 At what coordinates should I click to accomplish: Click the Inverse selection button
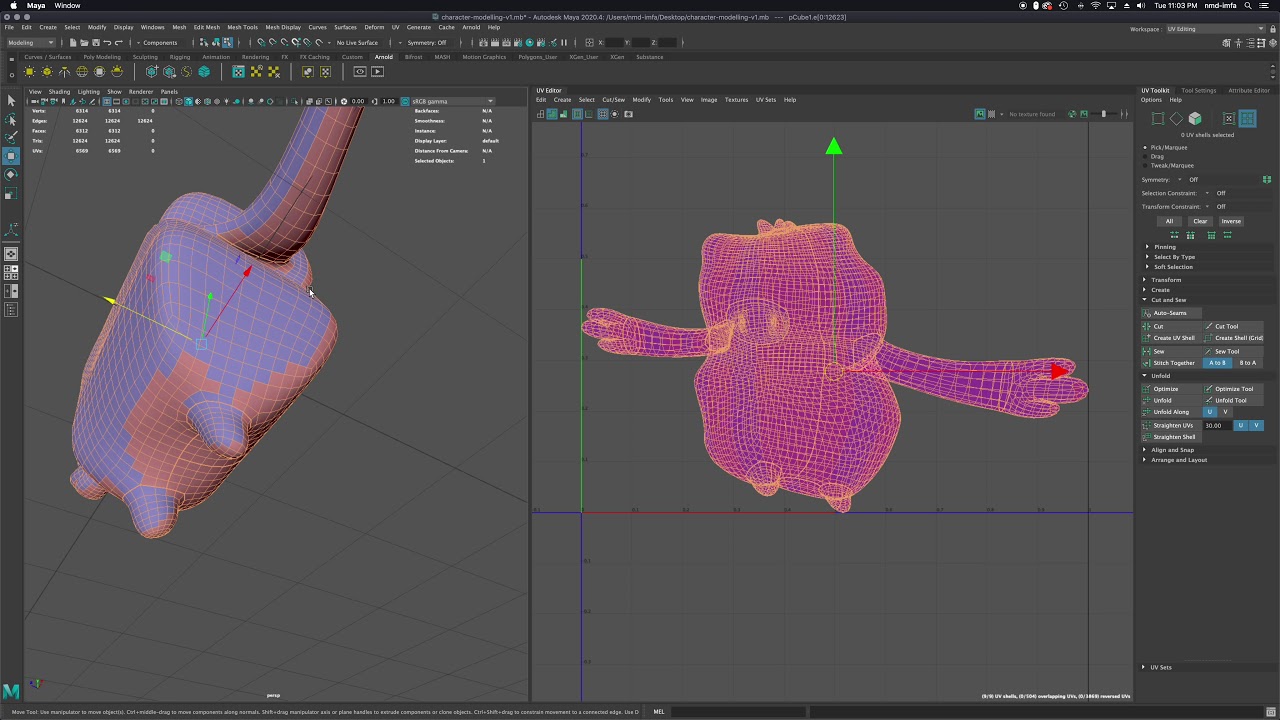(1231, 222)
